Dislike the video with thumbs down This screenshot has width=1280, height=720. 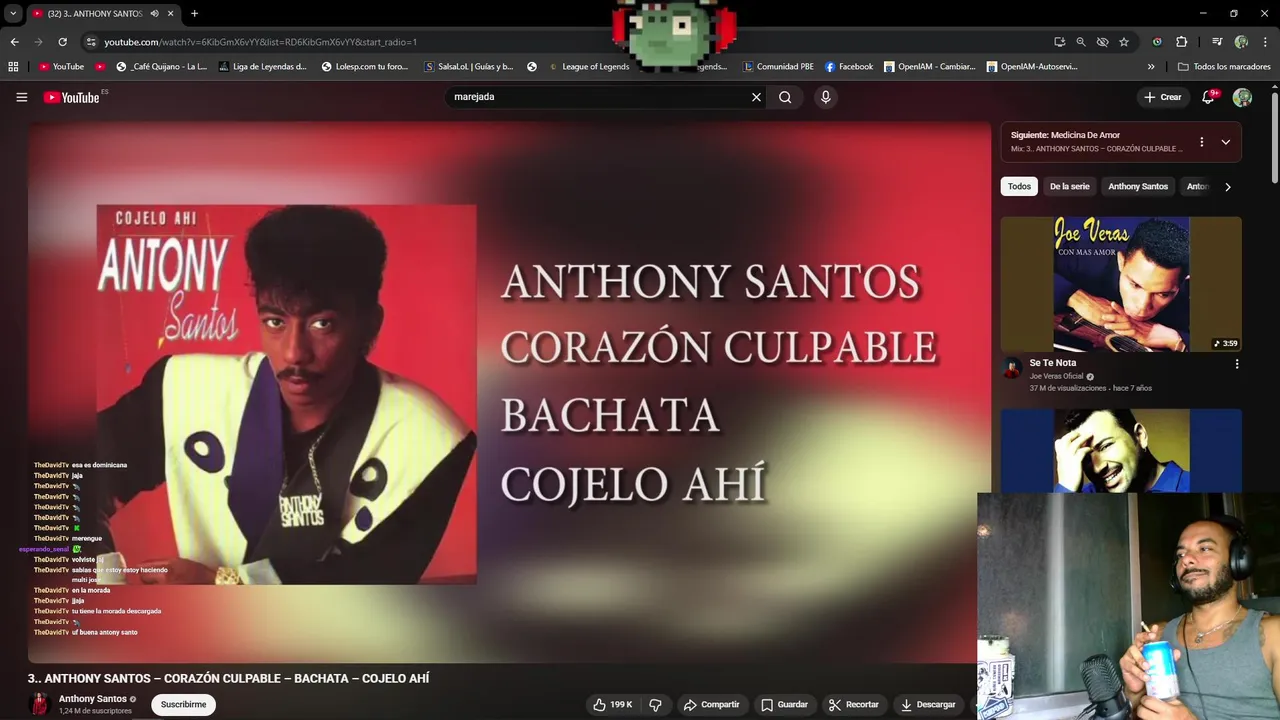point(656,705)
